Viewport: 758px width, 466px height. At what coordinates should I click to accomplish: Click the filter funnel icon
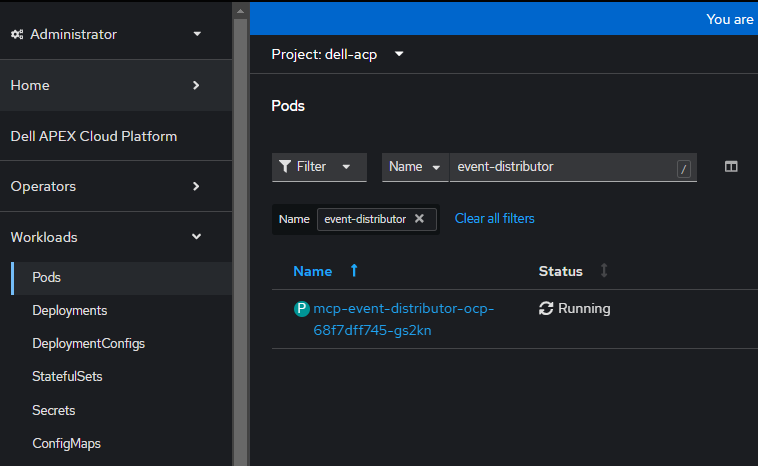(285, 167)
